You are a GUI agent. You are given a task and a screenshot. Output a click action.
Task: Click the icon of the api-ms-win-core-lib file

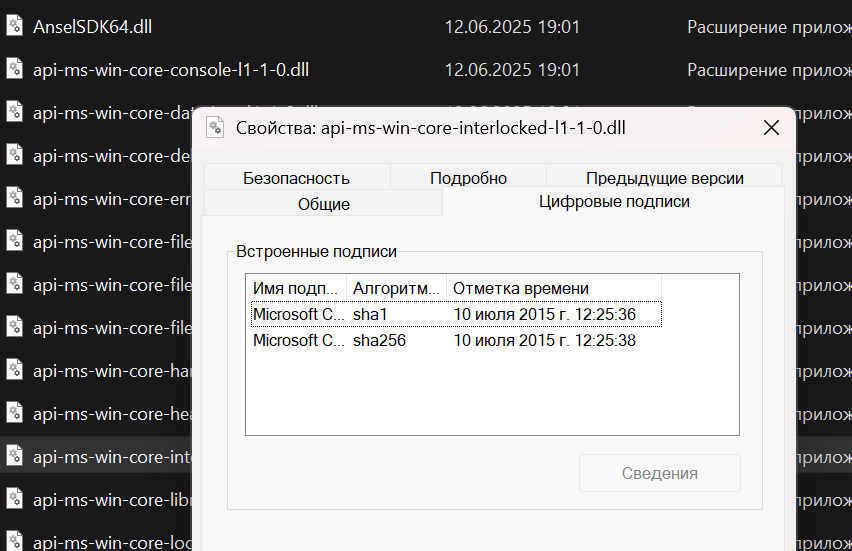14,499
